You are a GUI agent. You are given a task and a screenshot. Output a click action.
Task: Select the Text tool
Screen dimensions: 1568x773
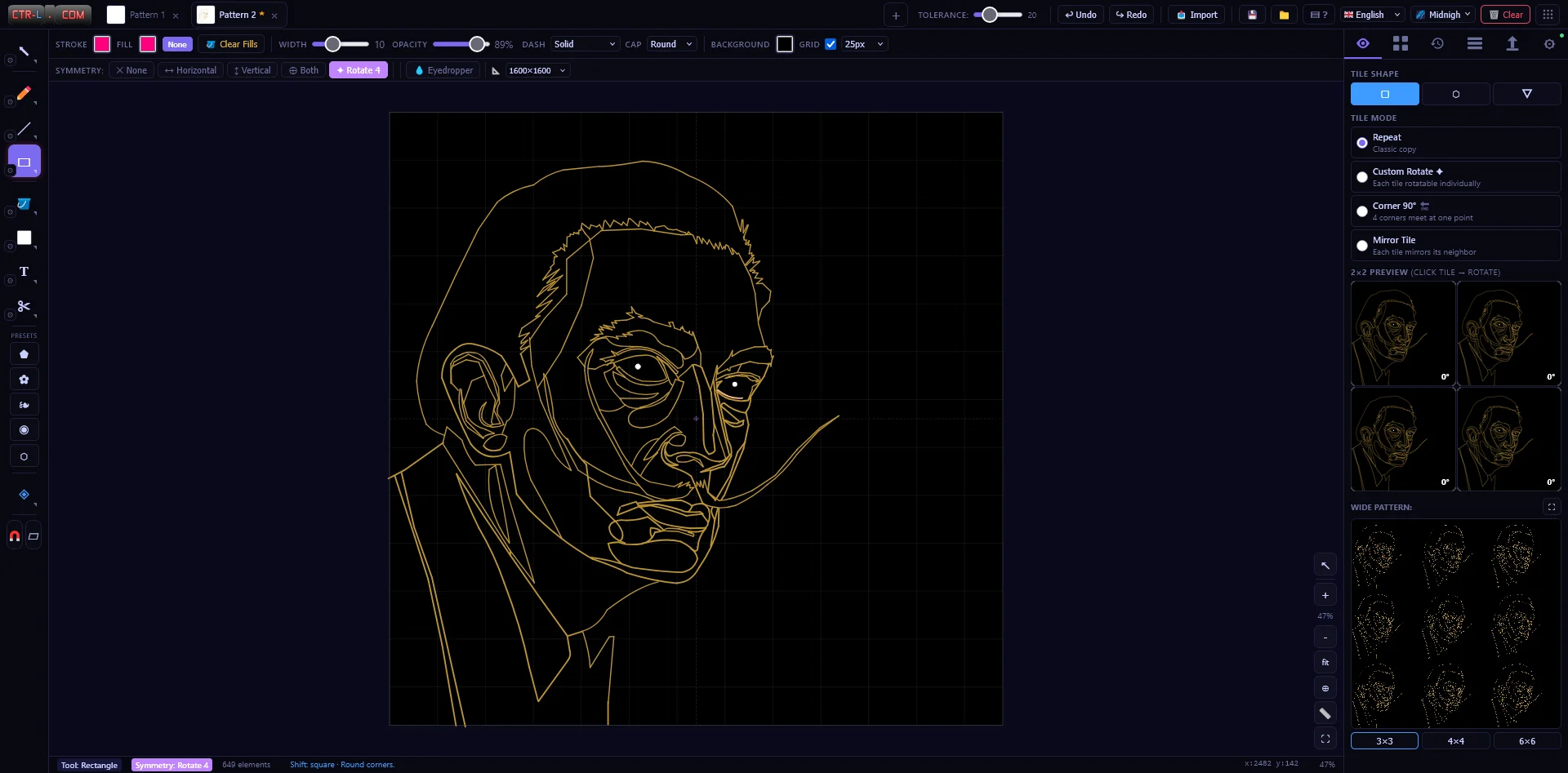(x=24, y=272)
